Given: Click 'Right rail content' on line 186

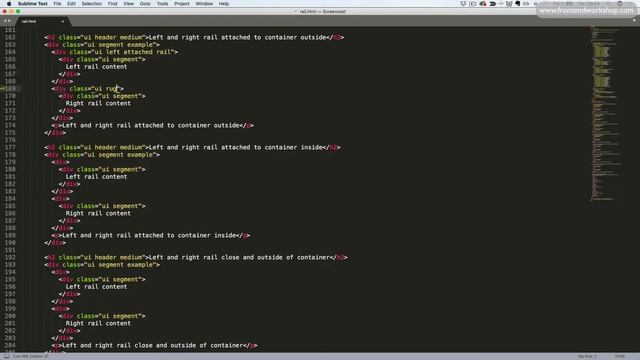Looking at the screenshot, I should pyautogui.click(x=98, y=213).
